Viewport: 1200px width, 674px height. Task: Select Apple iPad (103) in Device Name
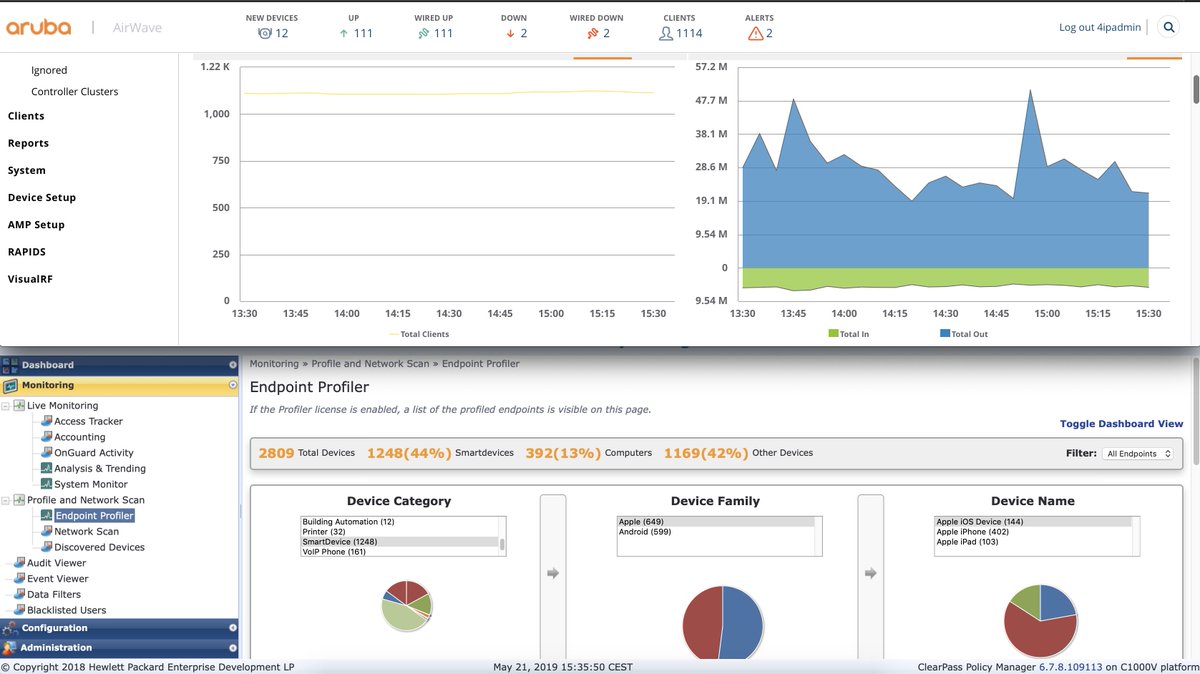point(1033,542)
